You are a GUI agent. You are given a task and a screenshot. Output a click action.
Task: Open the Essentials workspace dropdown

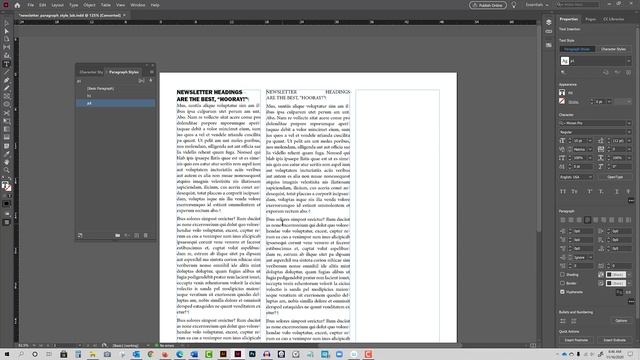point(537,5)
